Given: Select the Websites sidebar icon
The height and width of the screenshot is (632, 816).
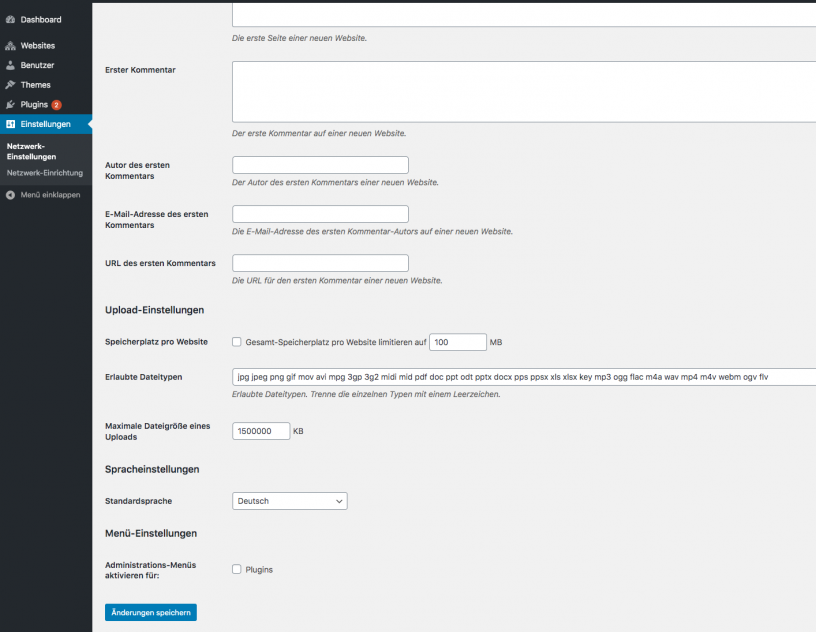Looking at the screenshot, I should pos(12,45).
